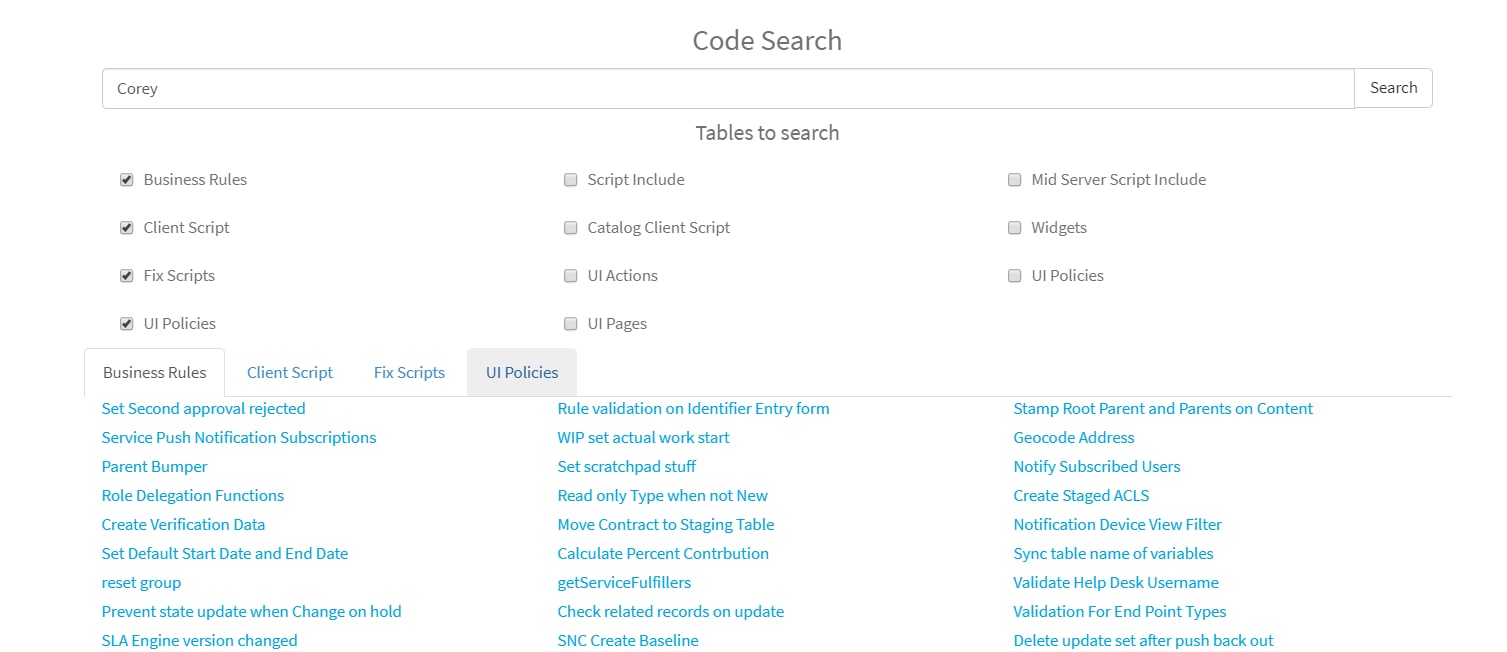The width and height of the screenshot is (1507, 652).
Task: Enable the Script Include checkbox
Action: click(x=570, y=179)
